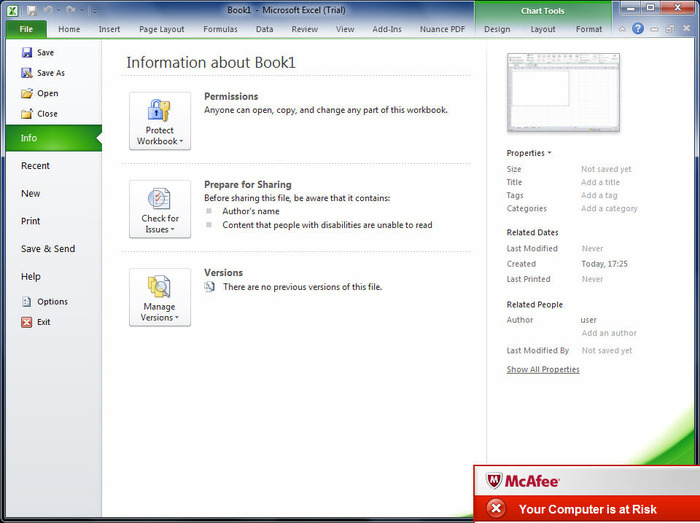
Task: Select Info in backstage sidebar
Action: (x=54, y=138)
